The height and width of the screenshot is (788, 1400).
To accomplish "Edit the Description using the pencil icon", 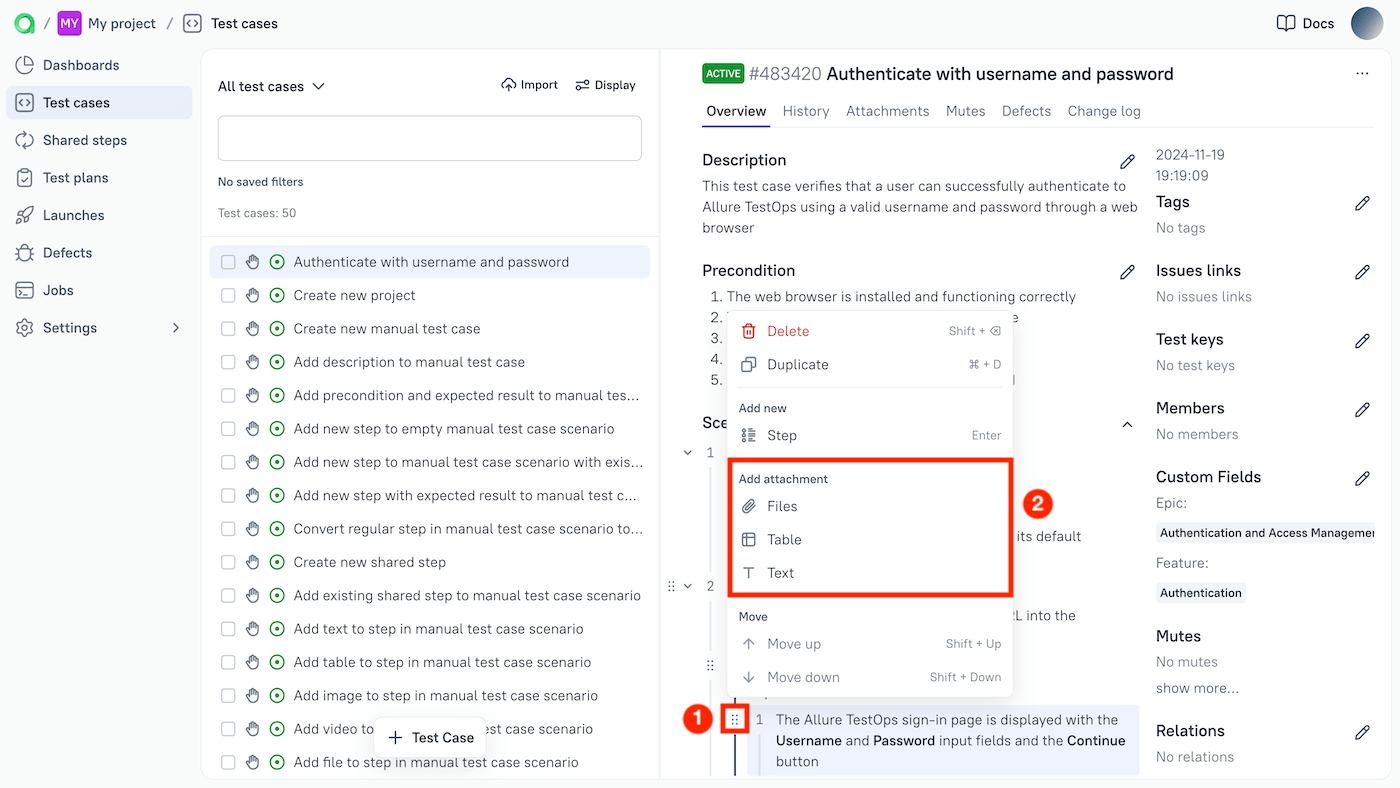I will click(x=1128, y=160).
